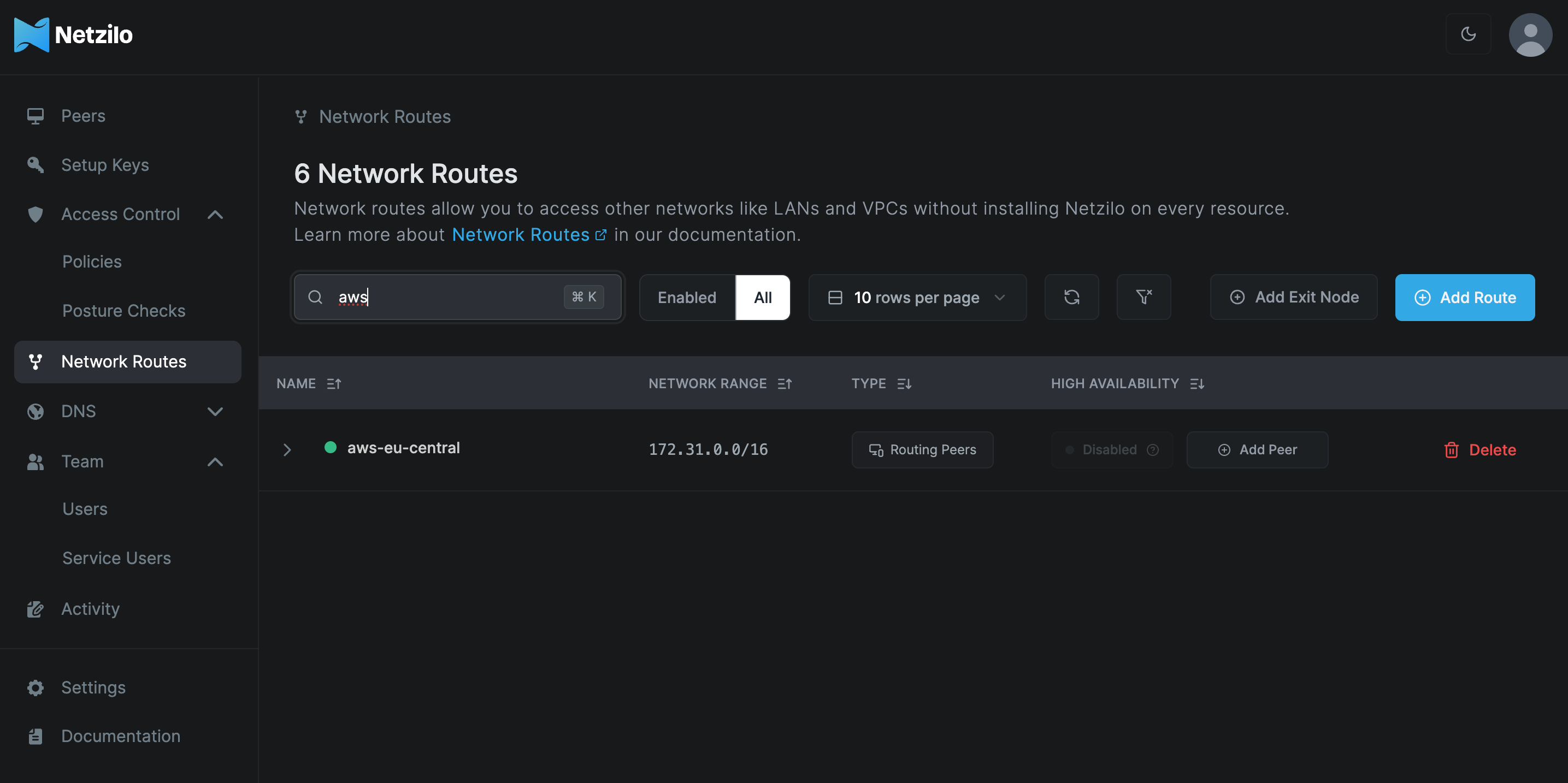Expand the aws-eu-central route row
This screenshot has width=1568, height=783.
point(287,449)
